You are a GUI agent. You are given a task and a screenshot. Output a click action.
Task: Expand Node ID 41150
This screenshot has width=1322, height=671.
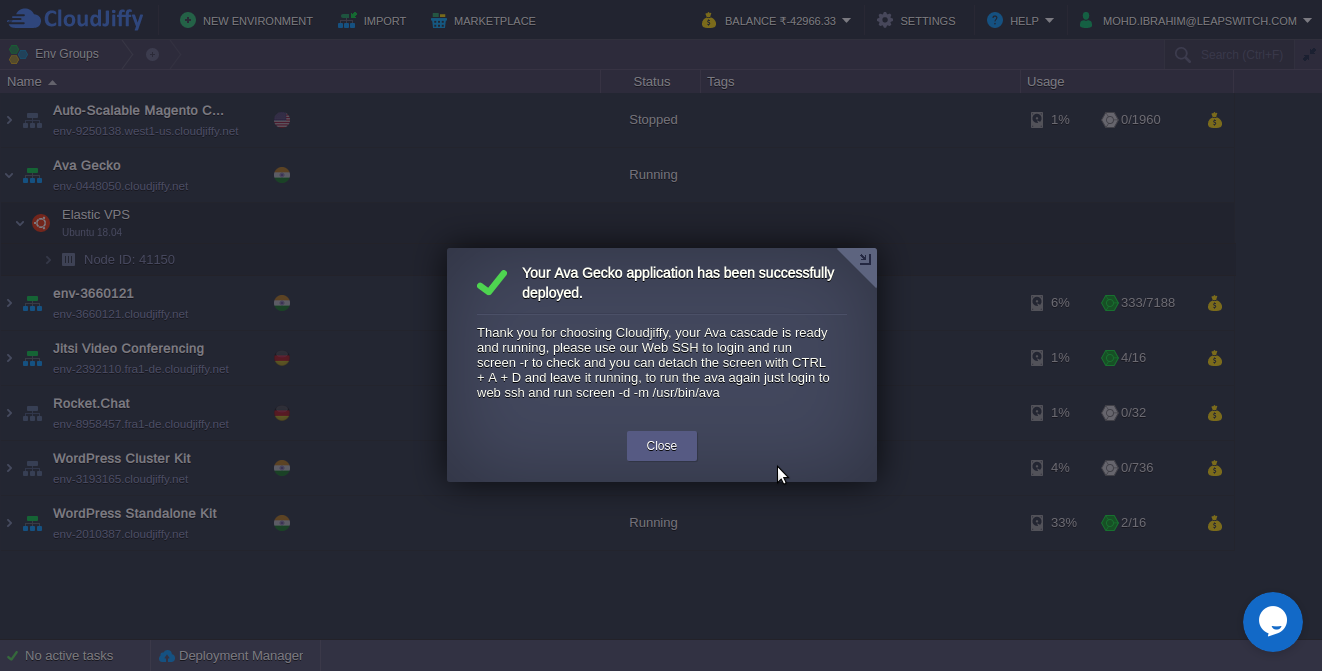coord(48,260)
